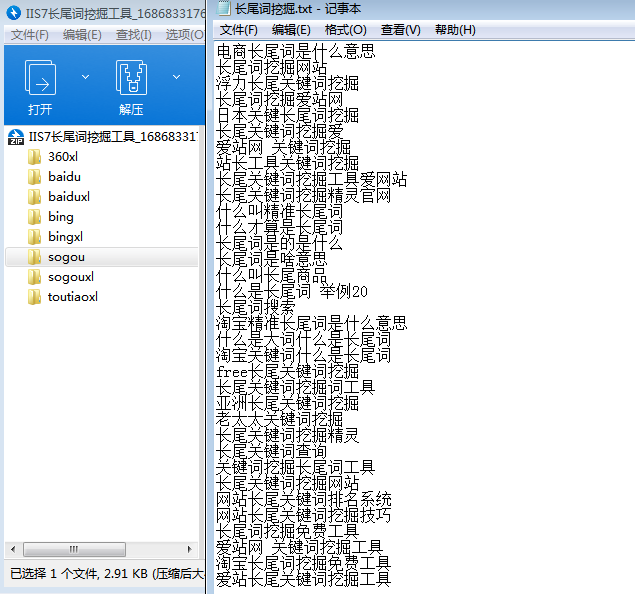Viewport: 635px width, 594px height.
Task: Click the status bar text 已选择 1 个文件
Action: coord(54,574)
